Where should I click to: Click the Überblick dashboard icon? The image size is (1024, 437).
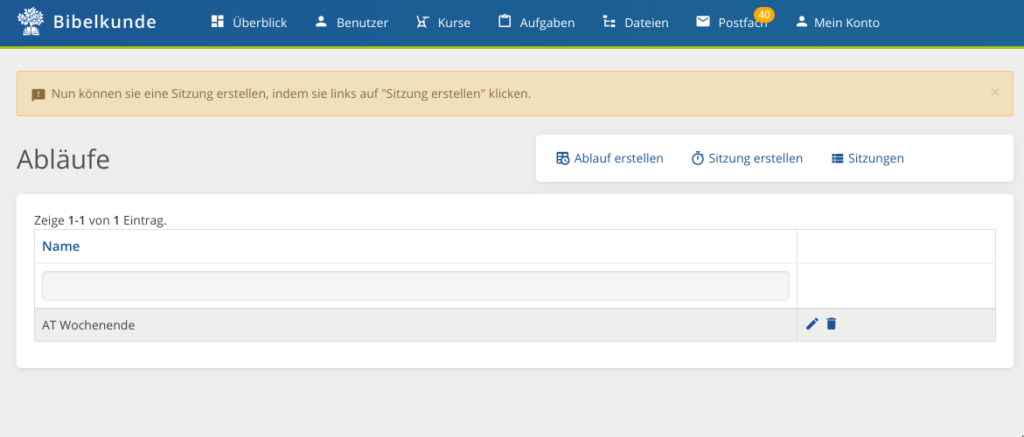[217, 22]
